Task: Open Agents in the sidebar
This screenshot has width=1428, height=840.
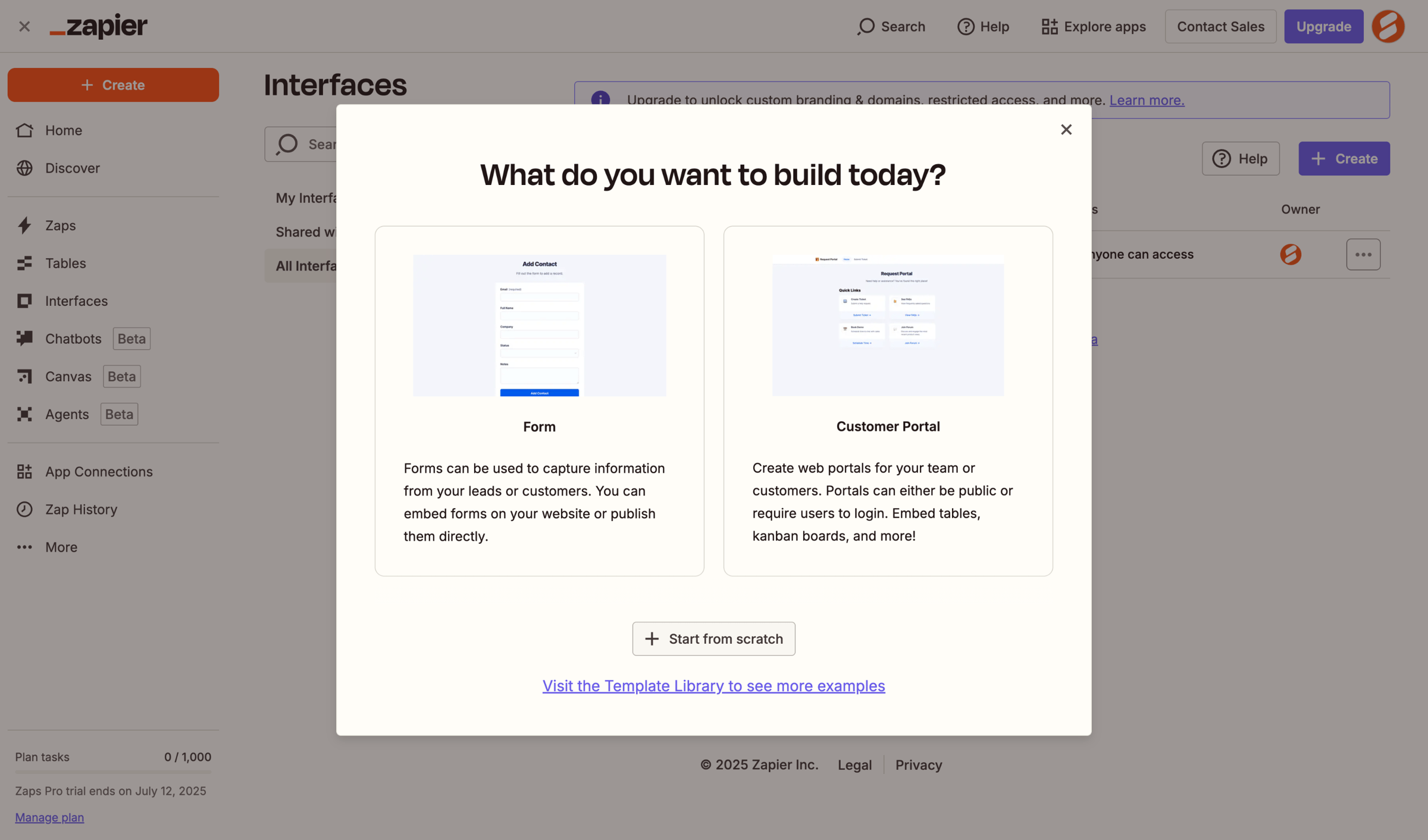Action: pos(113,414)
